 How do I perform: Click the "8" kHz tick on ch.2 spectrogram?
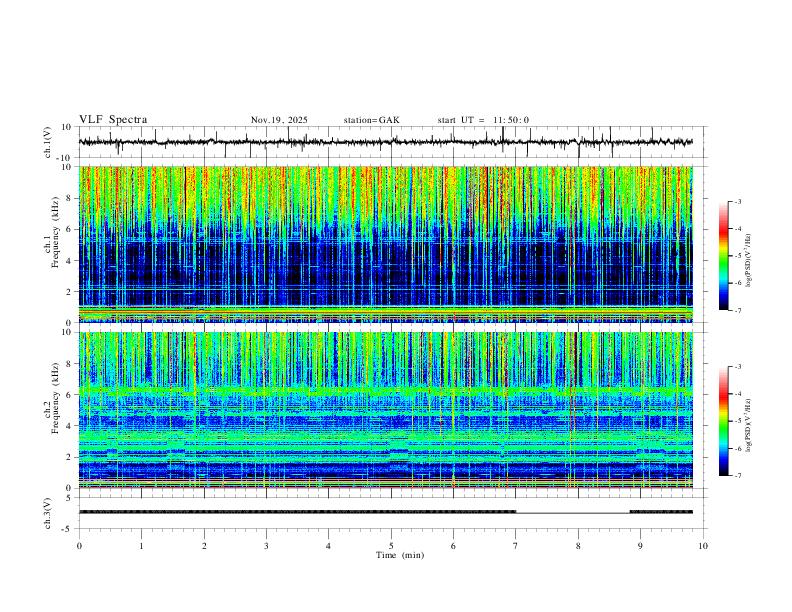click(69, 364)
